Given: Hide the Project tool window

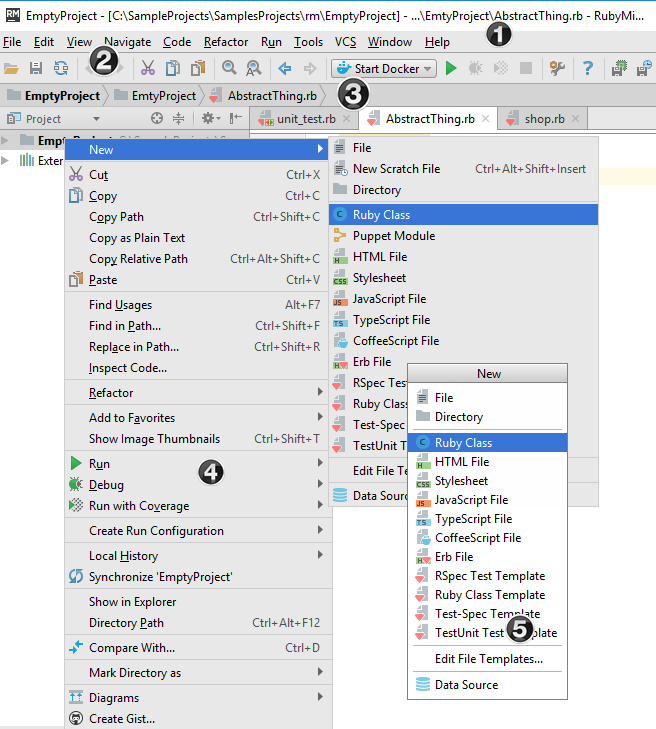Looking at the screenshot, I should [x=236, y=119].
